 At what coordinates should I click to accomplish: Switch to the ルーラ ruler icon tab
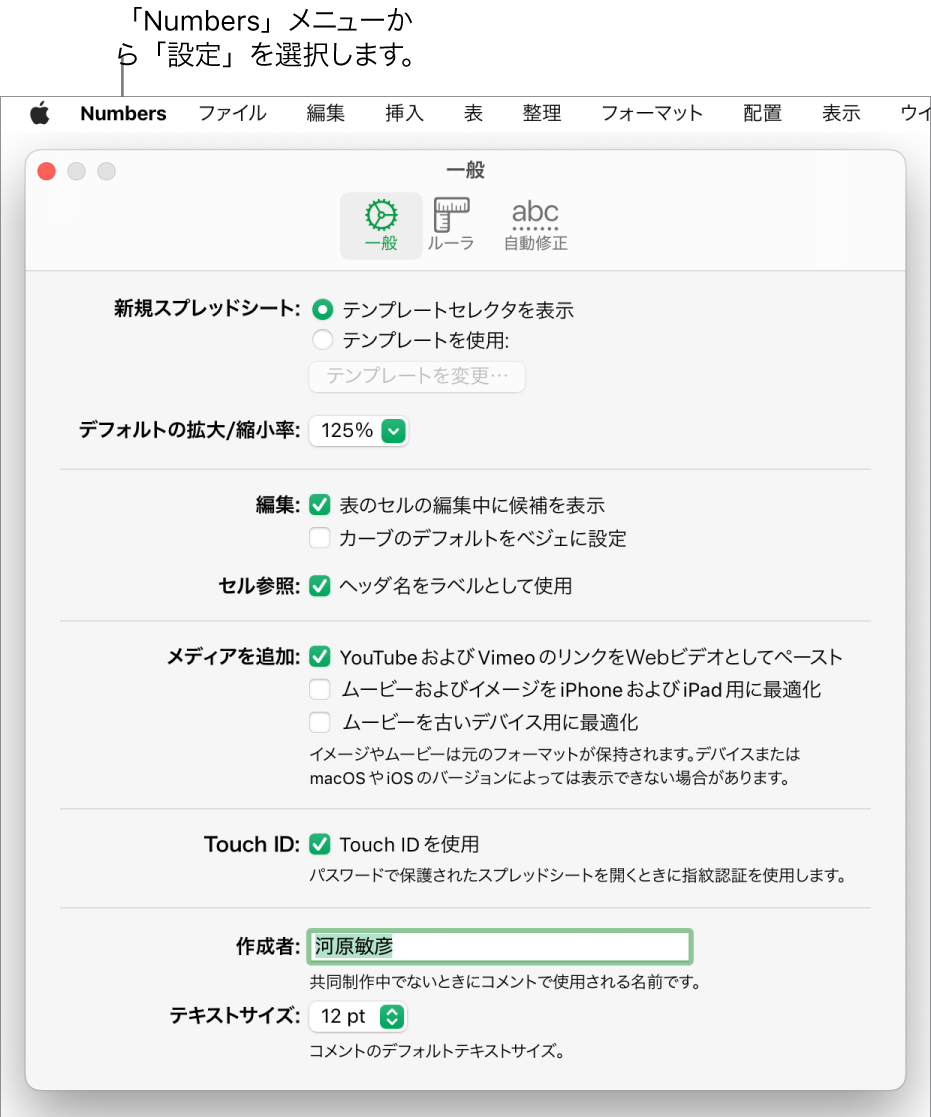(451, 225)
